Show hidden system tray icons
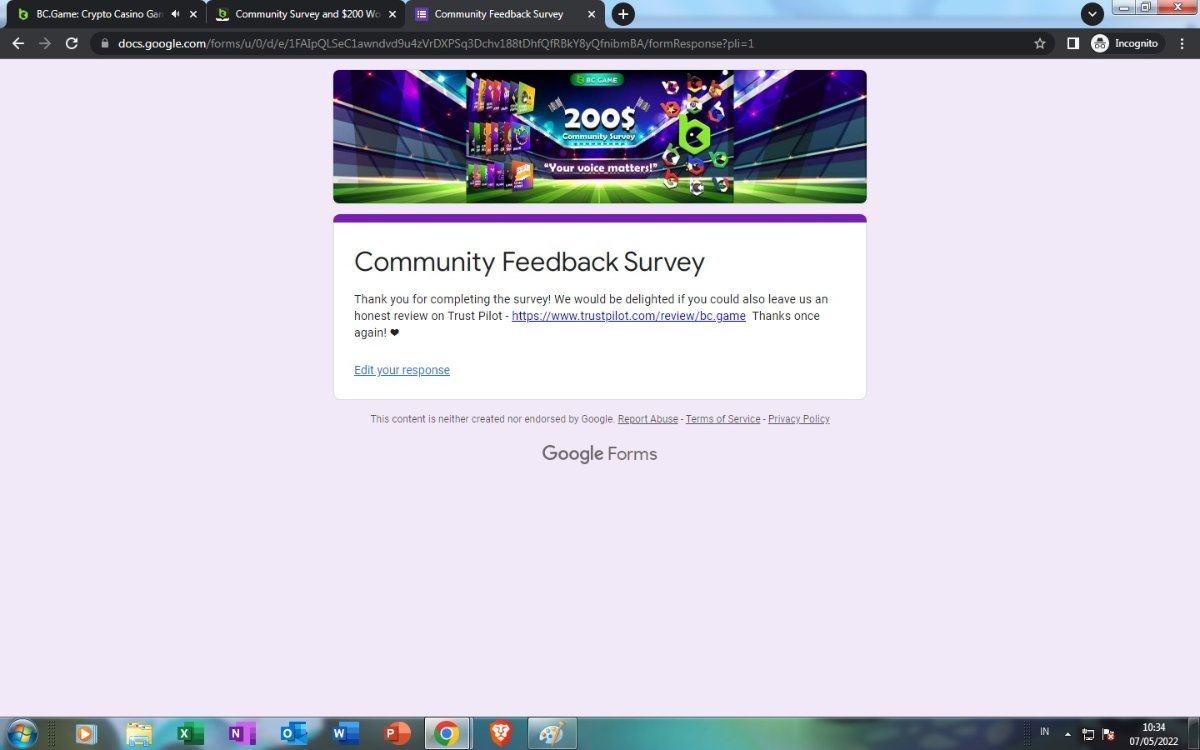 [1068, 733]
